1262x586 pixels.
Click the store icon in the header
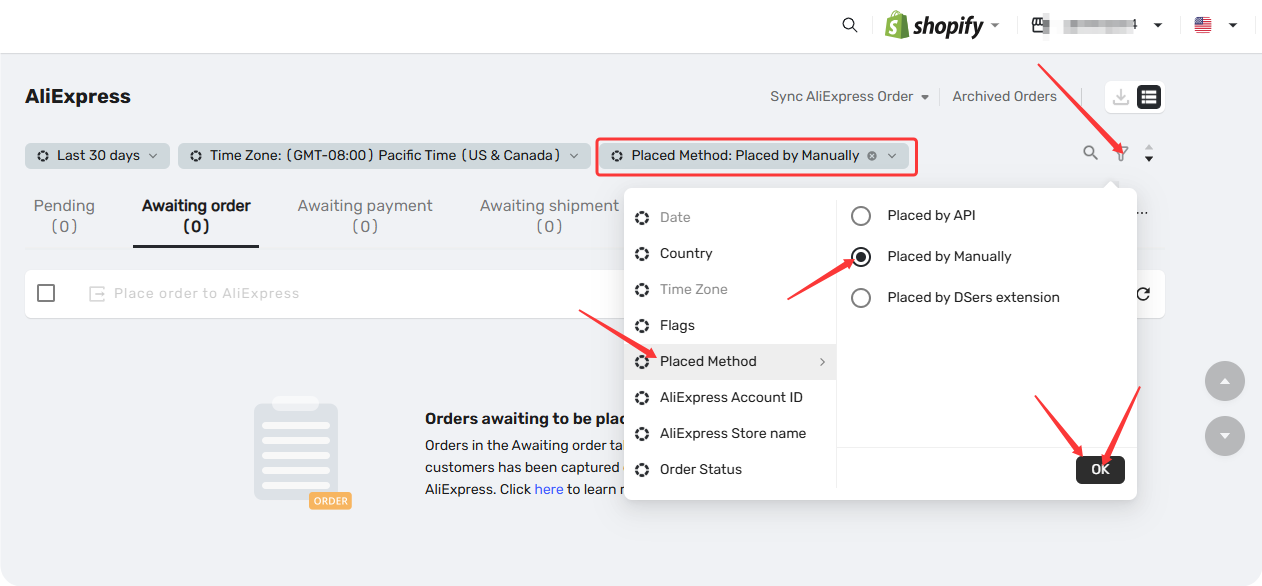[1041, 25]
